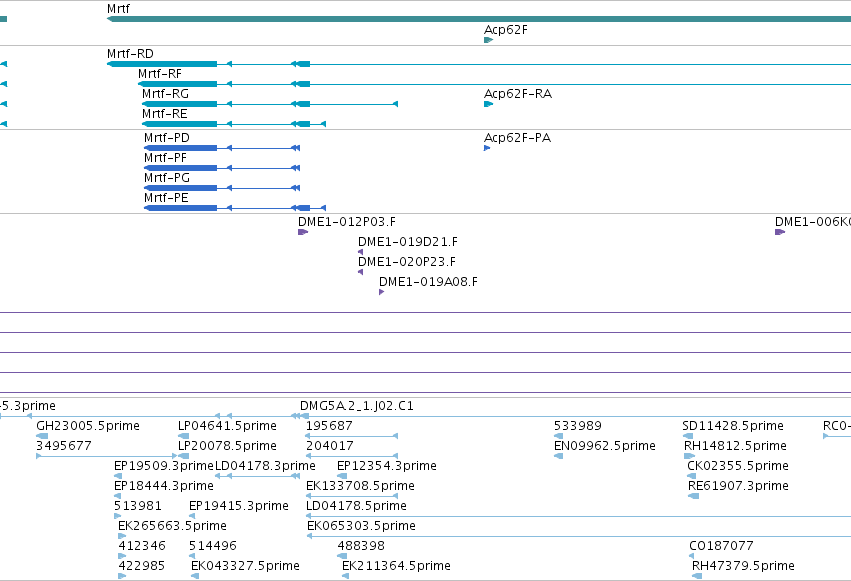Select the 204017 feature label
Image resolution: width=851 pixels, height=581 pixels.
point(329,446)
